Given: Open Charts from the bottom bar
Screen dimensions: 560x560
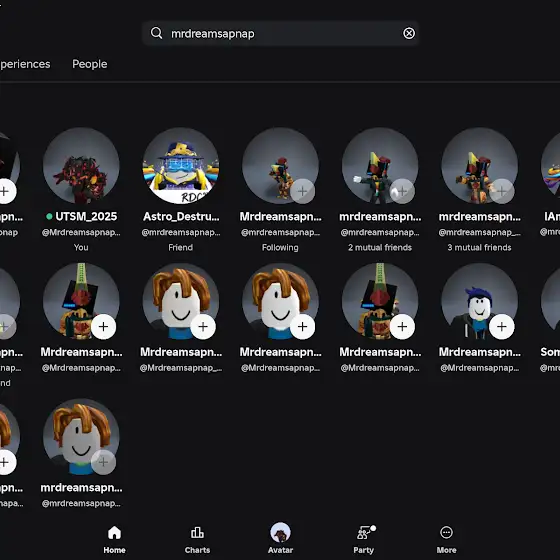Looking at the screenshot, I should [197, 540].
